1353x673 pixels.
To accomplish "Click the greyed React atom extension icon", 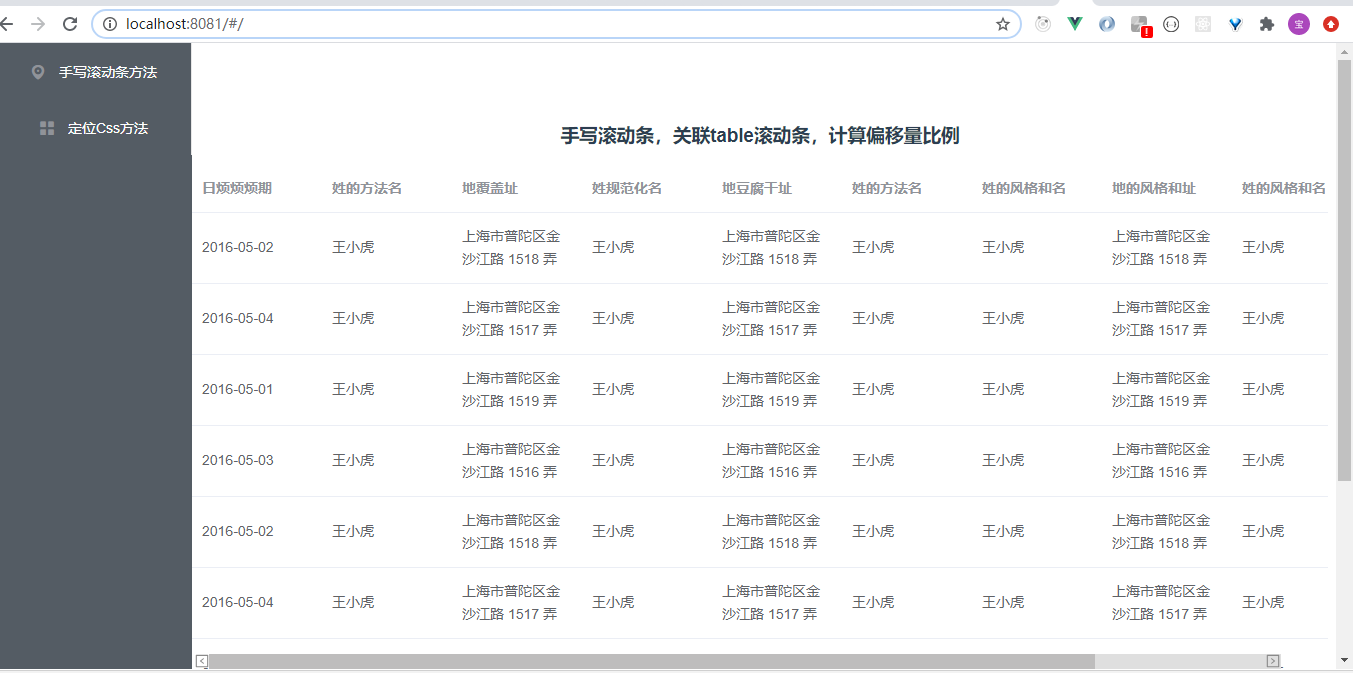I will click(x=1202, y=23).
